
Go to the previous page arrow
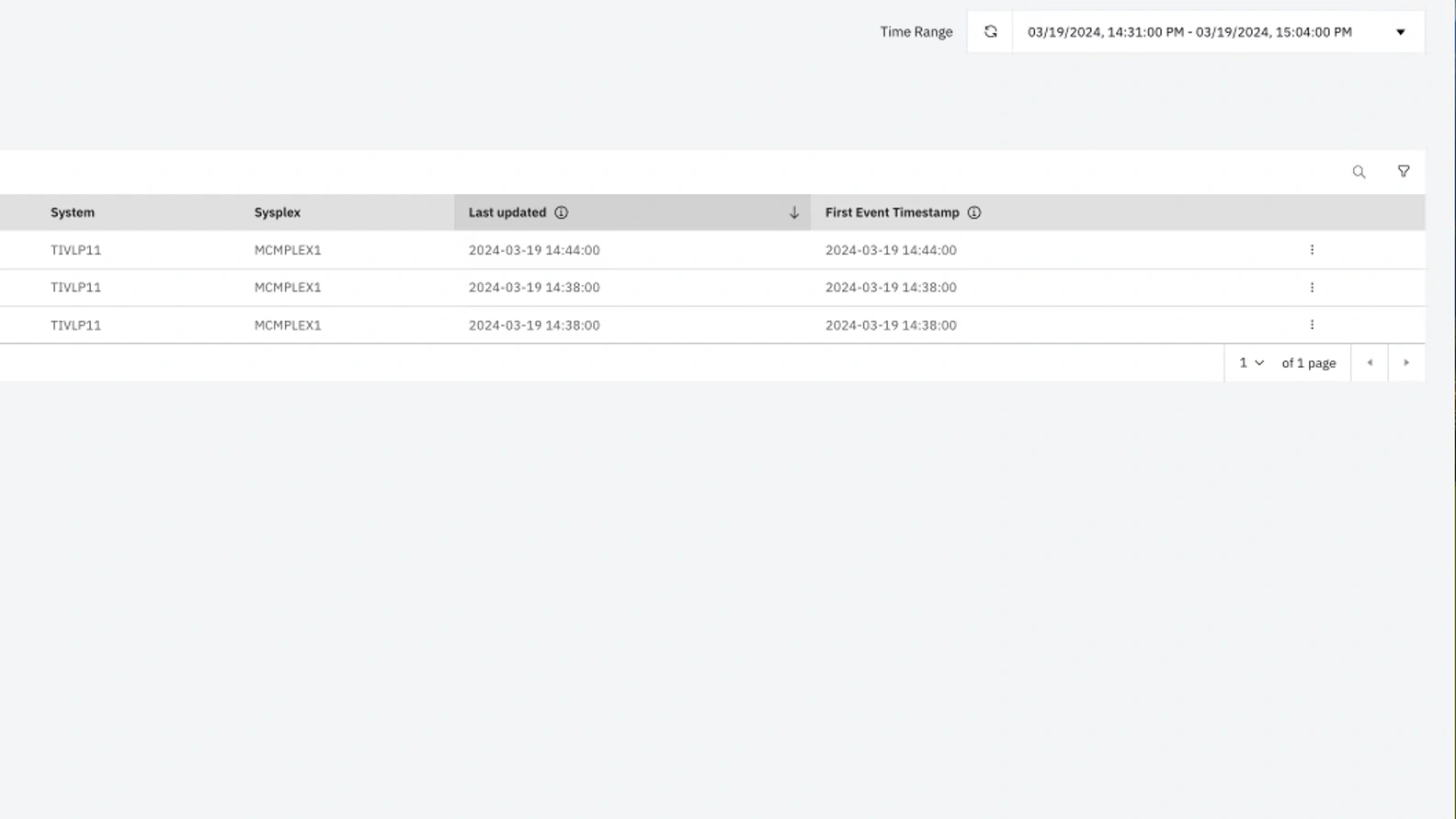tap(1370, 363)
